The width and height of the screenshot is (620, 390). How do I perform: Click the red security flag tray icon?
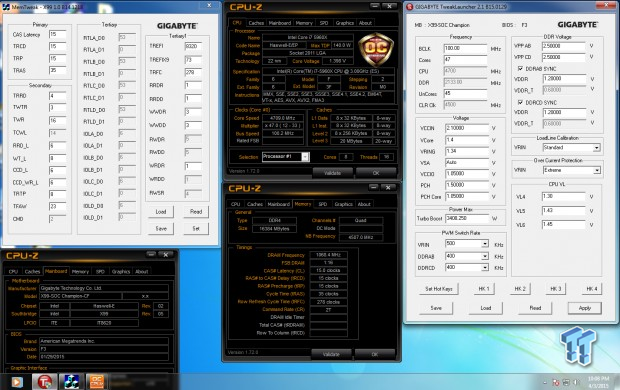(x=556, y=382)
